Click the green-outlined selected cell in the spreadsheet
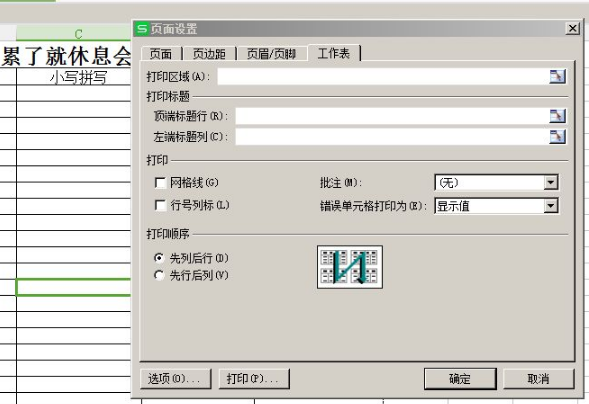589x404 pixels. [74, 287]
